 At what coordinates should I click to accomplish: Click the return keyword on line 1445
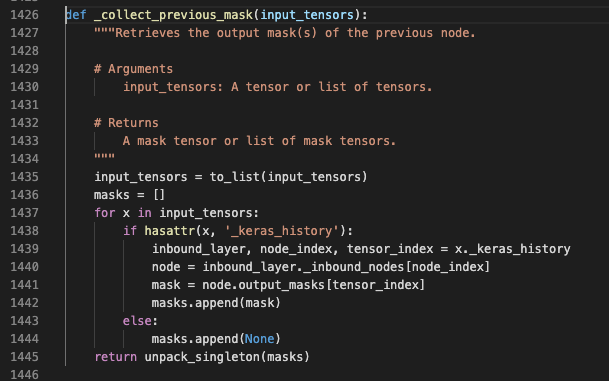115,357
